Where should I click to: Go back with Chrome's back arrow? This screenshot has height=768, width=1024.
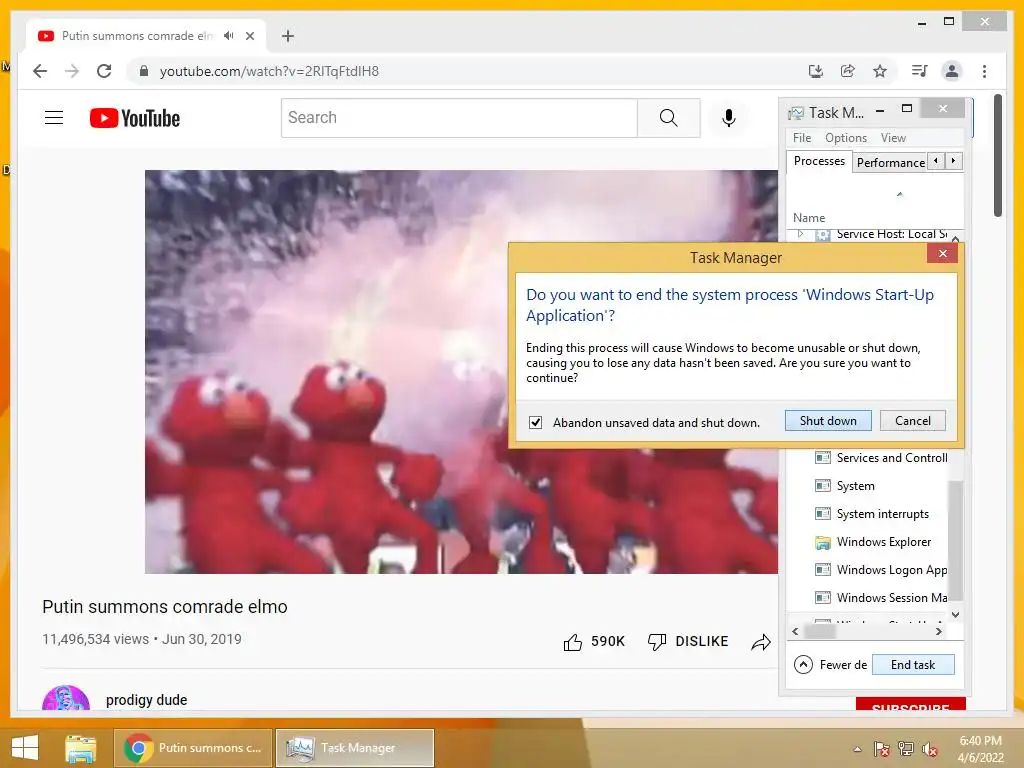40,71
